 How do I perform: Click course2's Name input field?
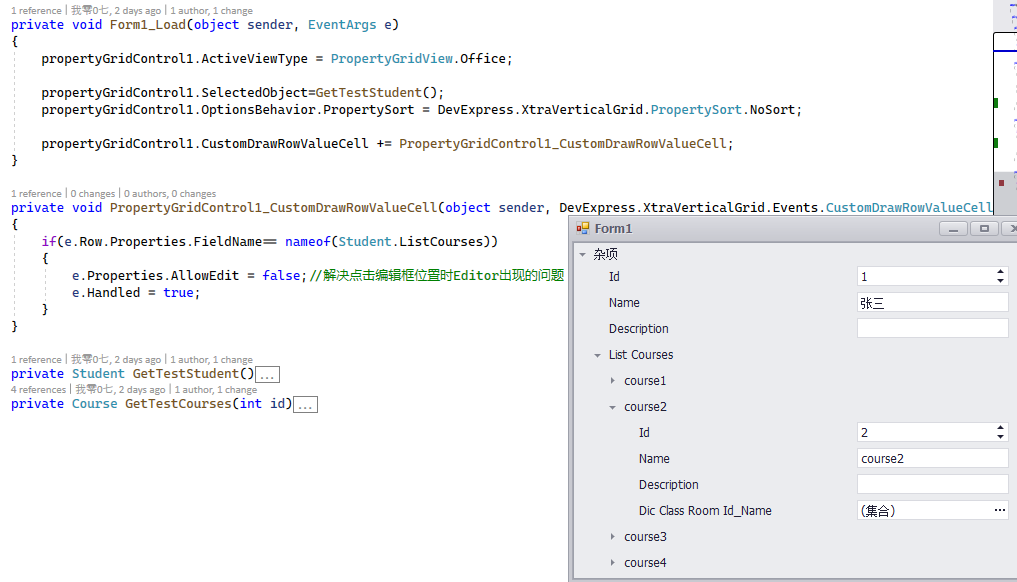pyautogui.click(x=930, y=458)
